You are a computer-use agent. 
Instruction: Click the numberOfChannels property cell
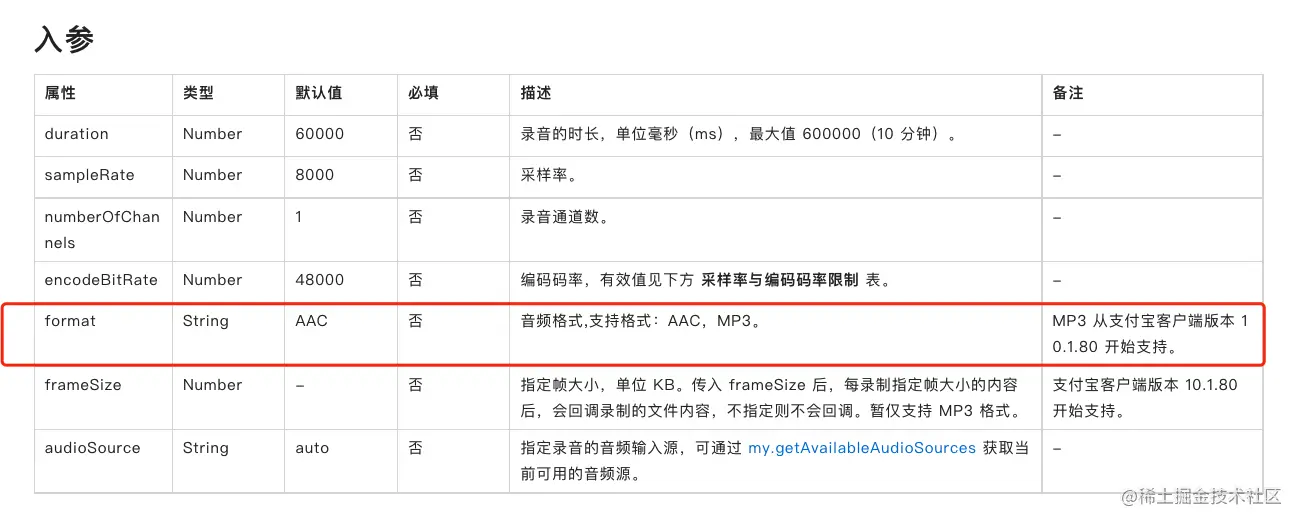[x=102, y=230]
